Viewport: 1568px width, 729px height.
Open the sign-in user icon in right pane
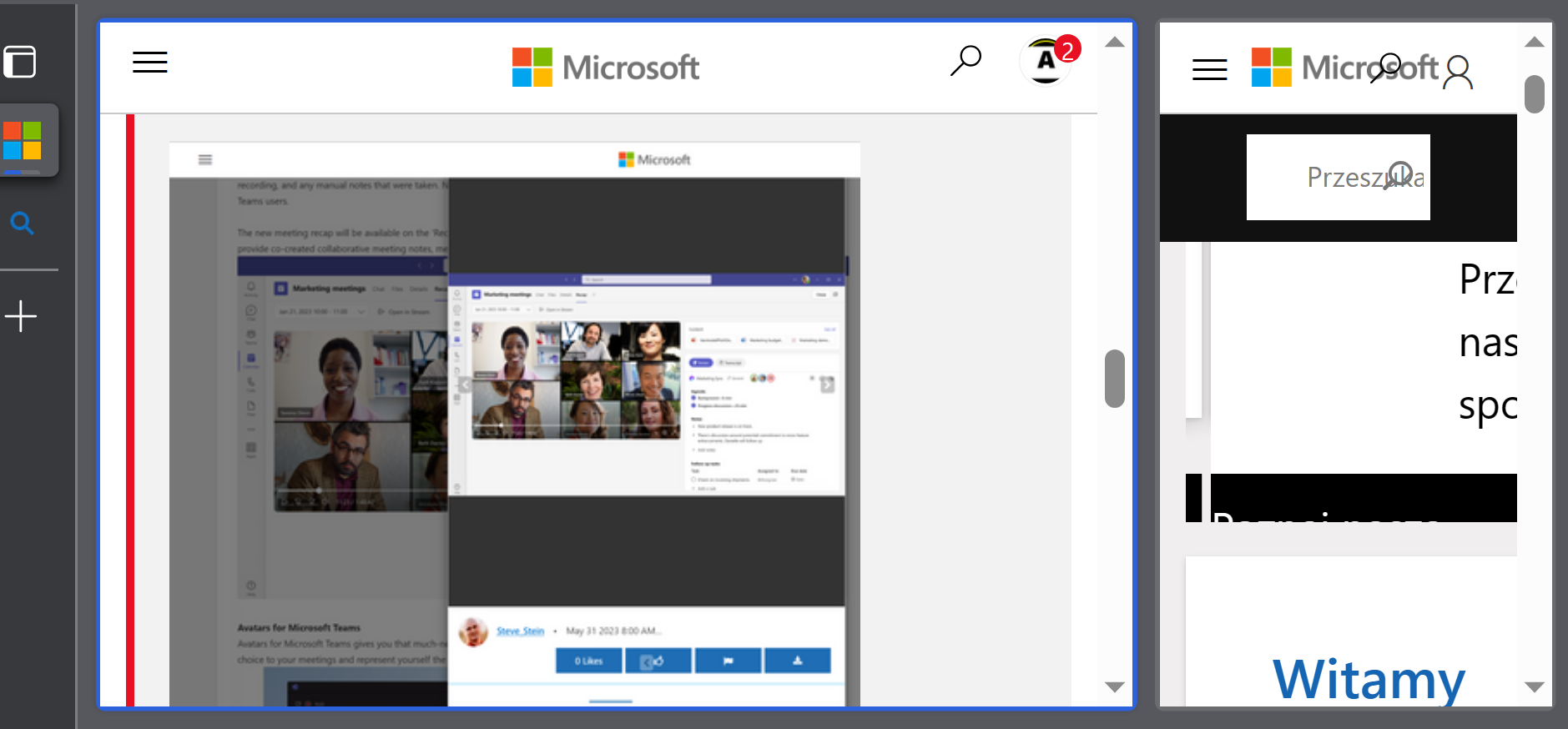click(1458, 72)
